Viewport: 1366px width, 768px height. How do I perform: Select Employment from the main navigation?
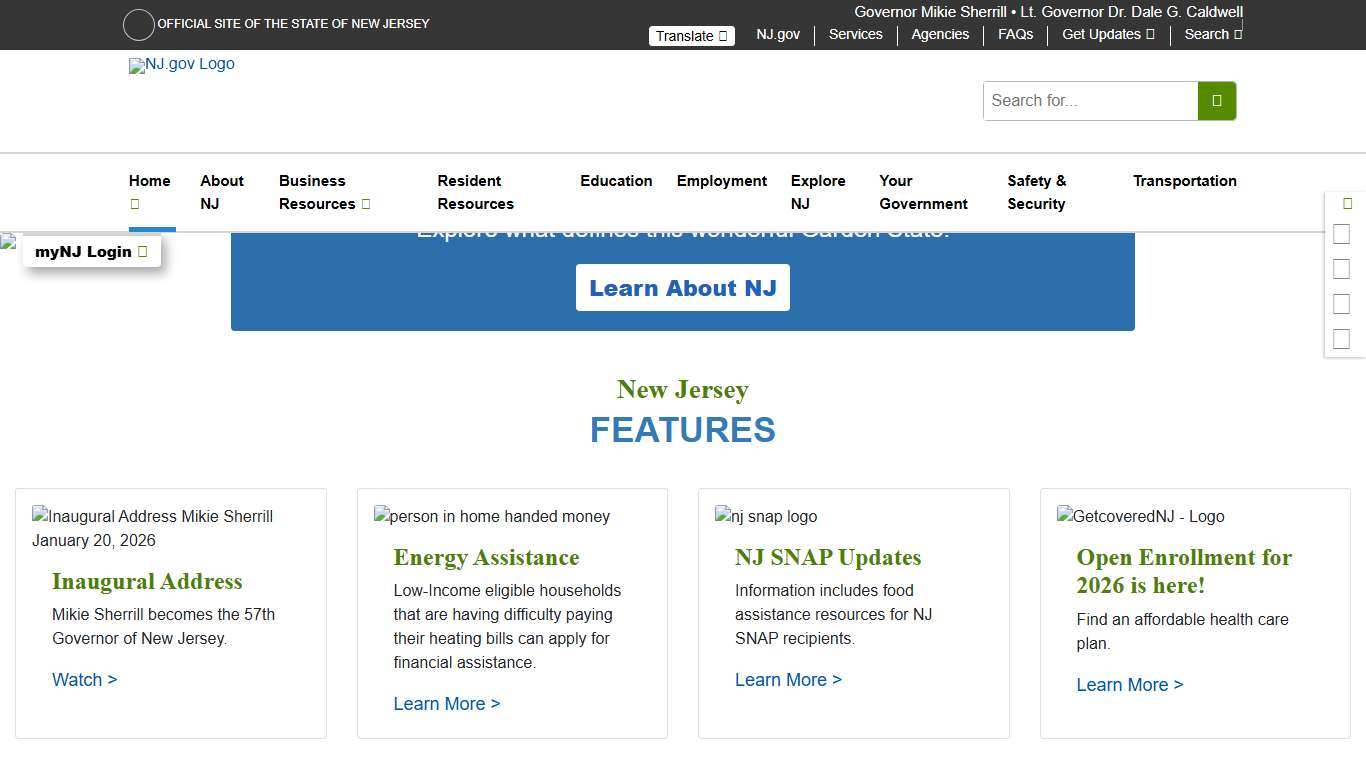point(722,181)
